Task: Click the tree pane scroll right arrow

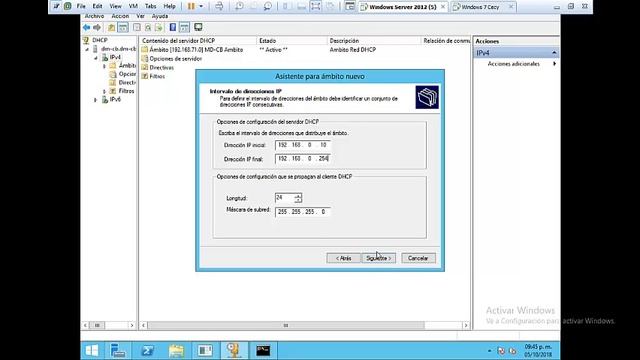Action: click(x=132, y=325)
